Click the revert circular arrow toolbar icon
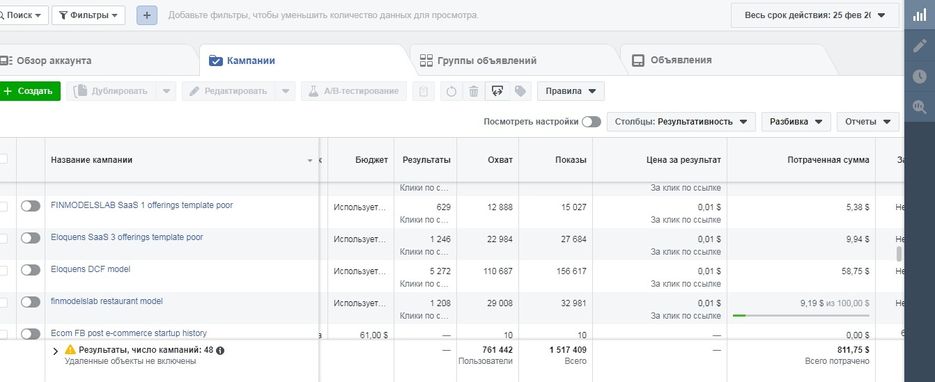Viewport: 935px width, 382px height. click(x=451, y=91)
